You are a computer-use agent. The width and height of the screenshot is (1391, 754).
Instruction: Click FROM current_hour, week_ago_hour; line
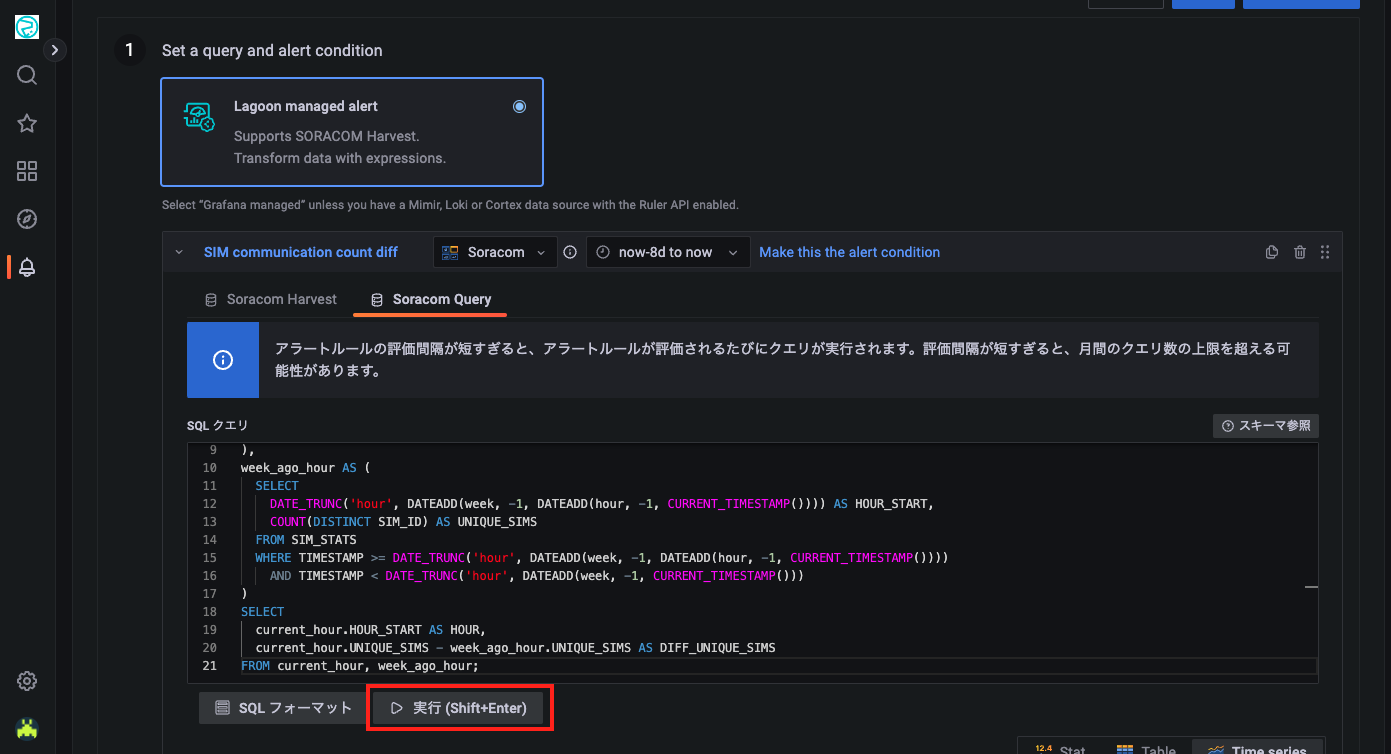click(x=360, y=666)
